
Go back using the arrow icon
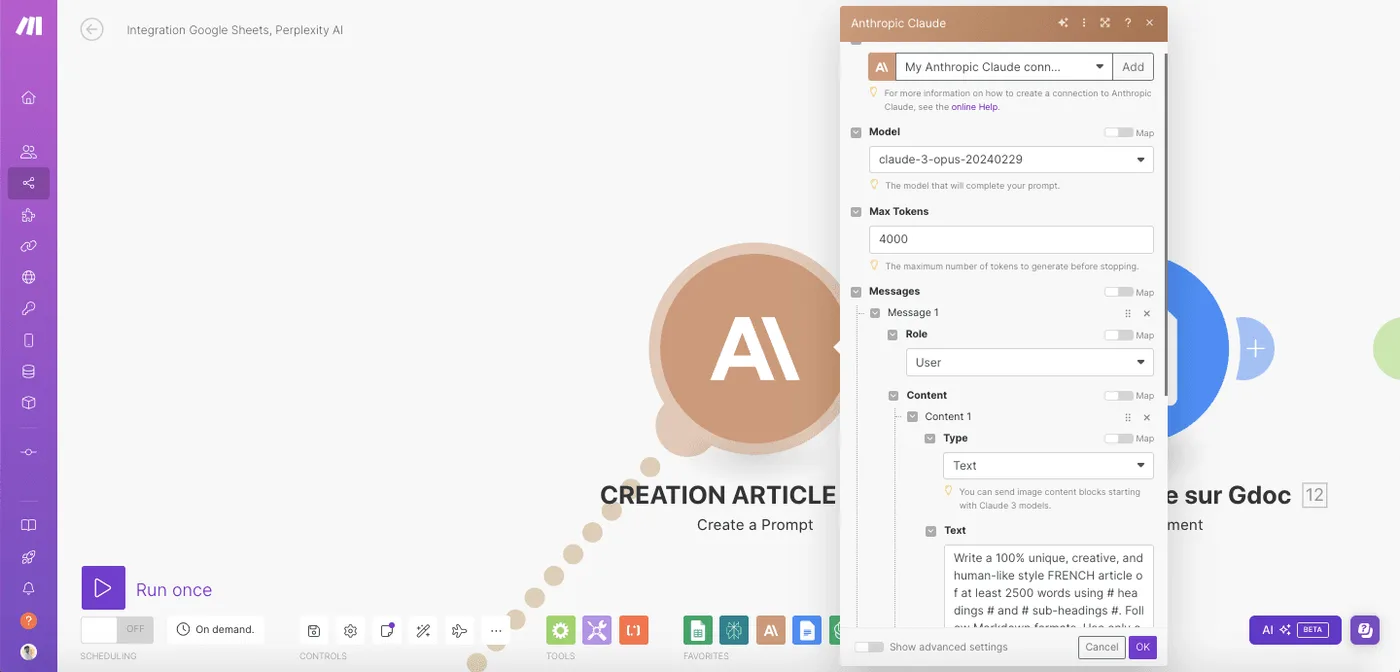(x=92, y=30)
